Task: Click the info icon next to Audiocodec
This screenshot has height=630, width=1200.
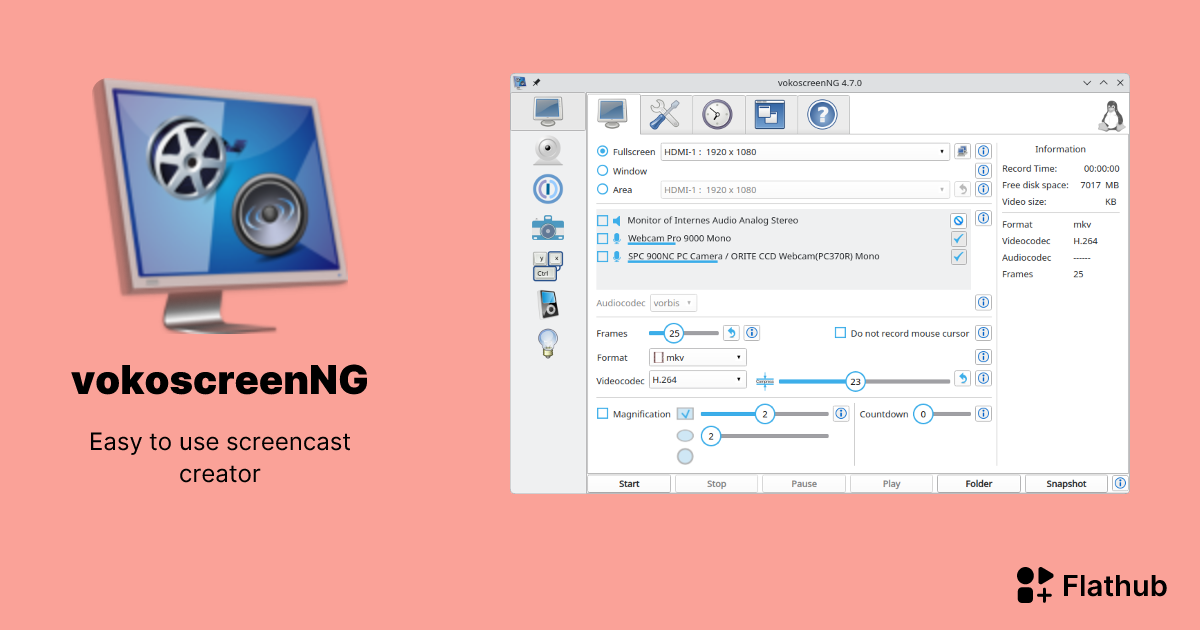Action: pos(982,302)
